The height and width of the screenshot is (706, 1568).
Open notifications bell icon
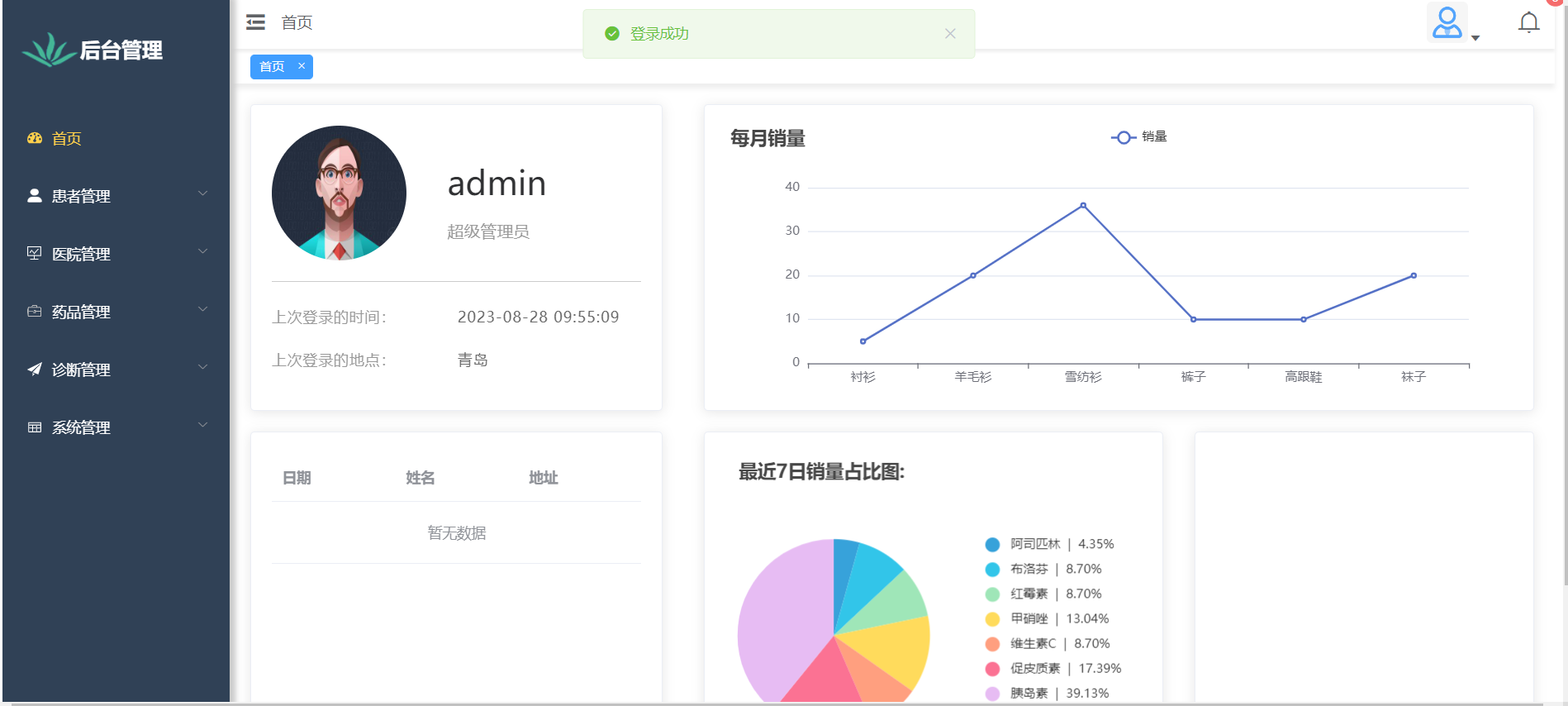click(x=1528, y=22)
